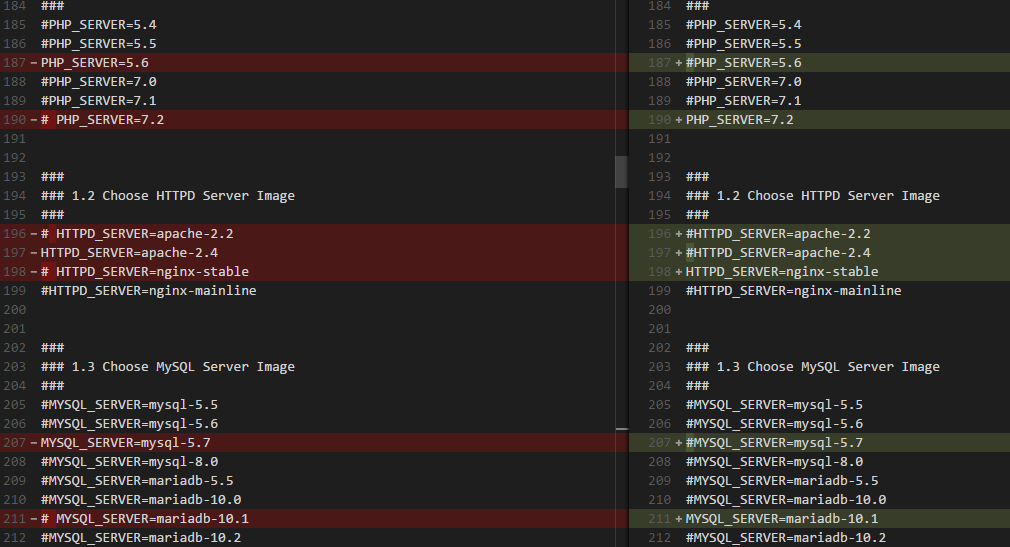Viewport: 1010px width, 547px height.
Task: Click minus marker beside left line 187
Action: [33, 62]
